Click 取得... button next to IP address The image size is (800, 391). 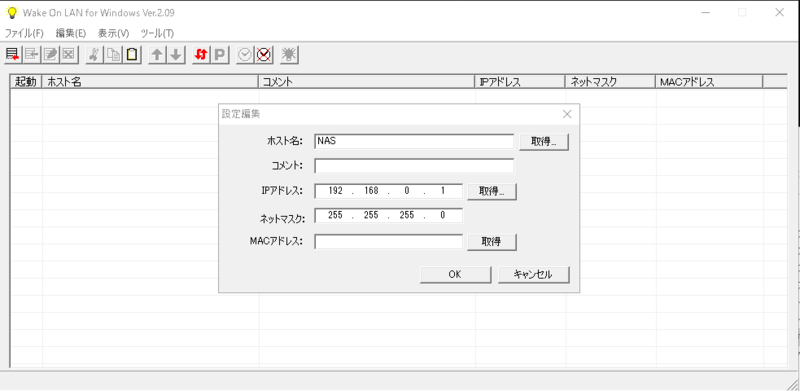(492, 191)
